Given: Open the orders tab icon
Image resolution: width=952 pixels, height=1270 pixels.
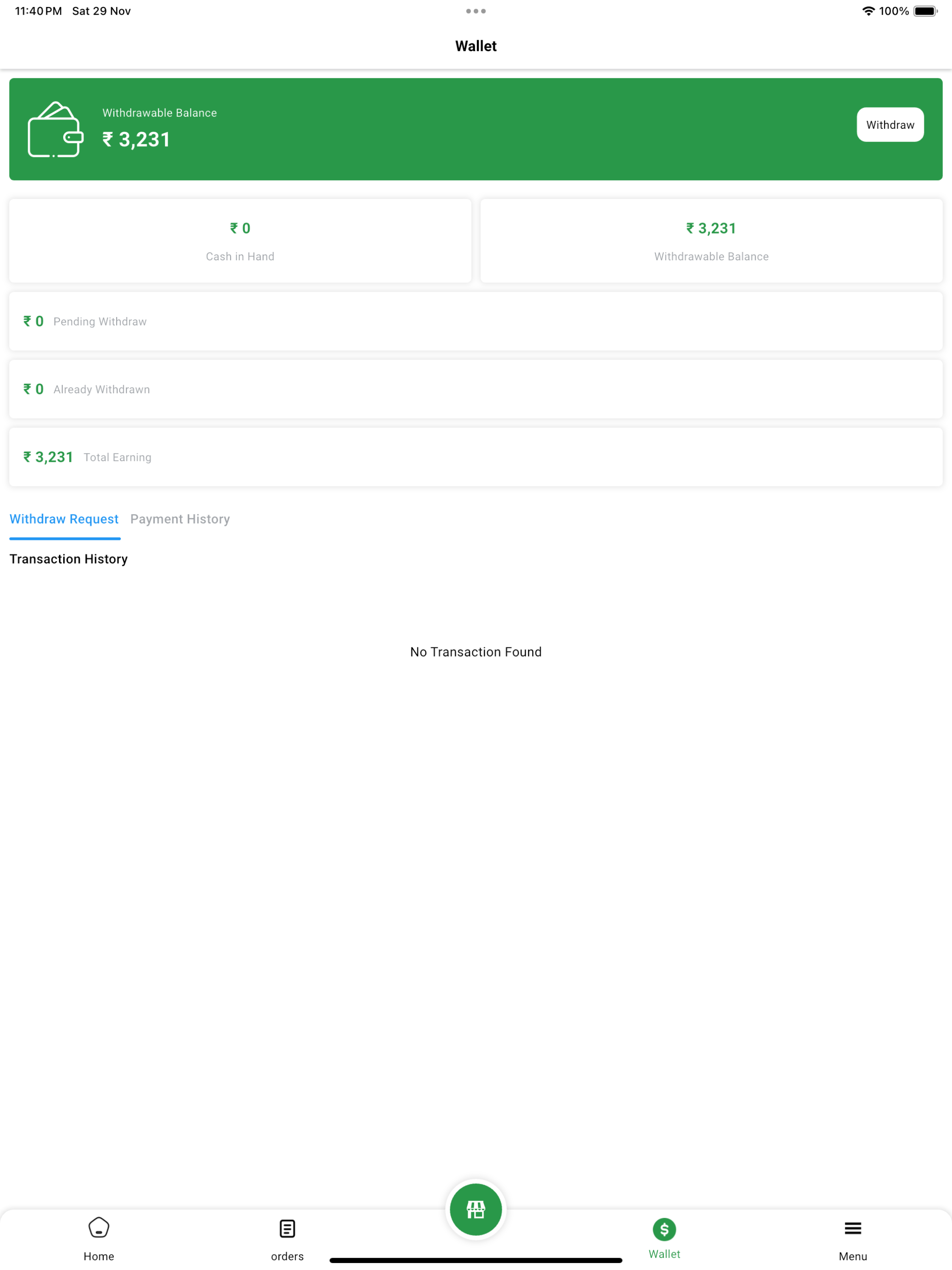Looking at the screenshot, I should 287,1228.
